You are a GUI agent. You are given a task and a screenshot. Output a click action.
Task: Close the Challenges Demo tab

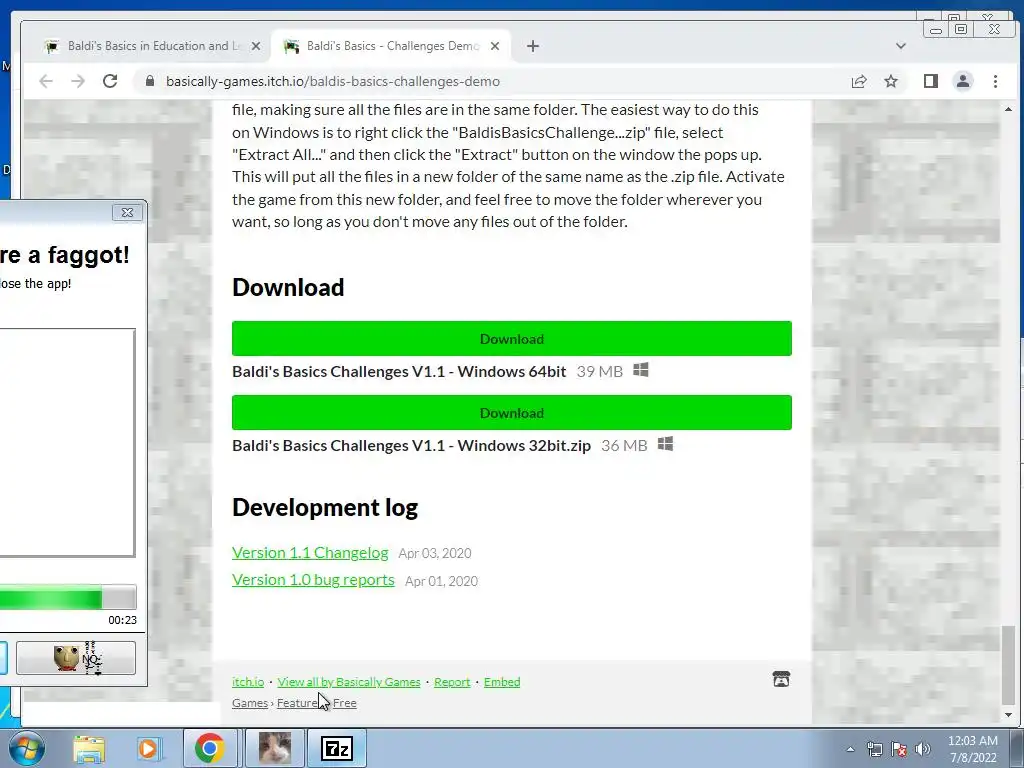[x=495, y=46]
